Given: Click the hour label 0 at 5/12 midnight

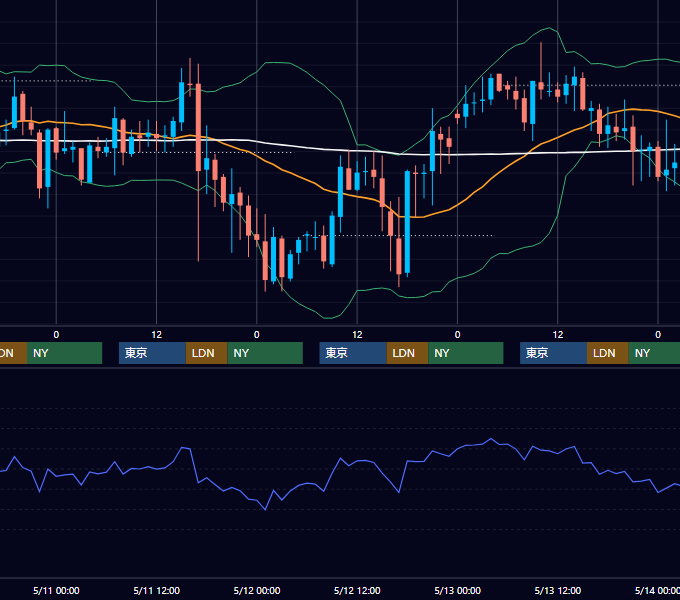Looking at the screenshot, I should pos(257,335).
